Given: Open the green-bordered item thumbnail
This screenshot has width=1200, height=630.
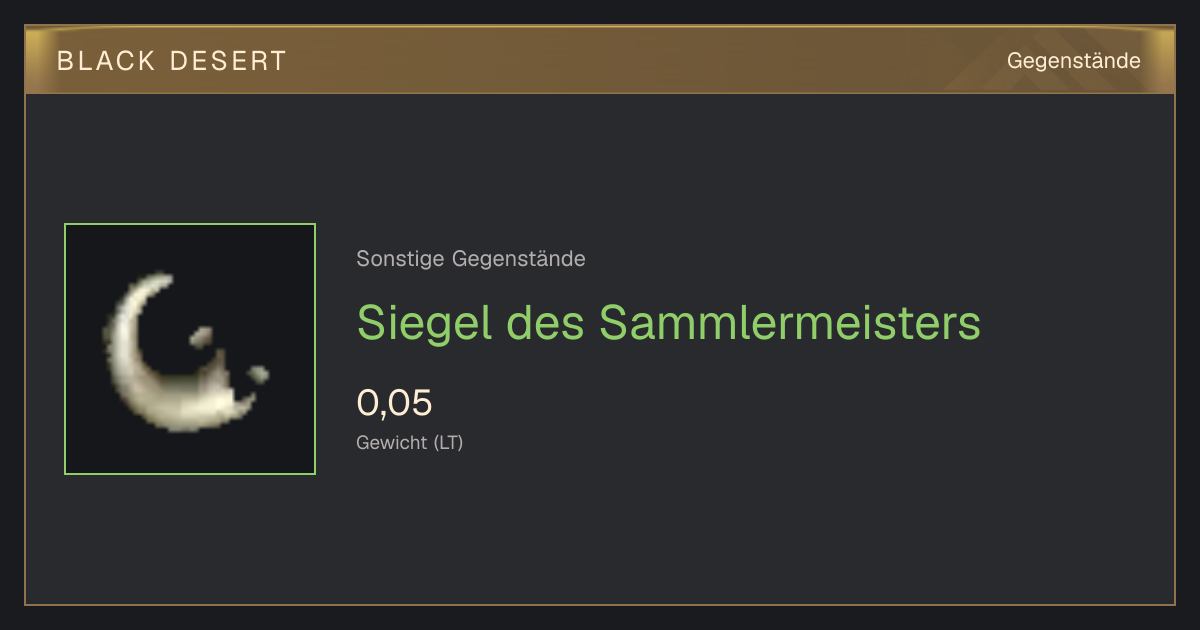Looking at the screenshot, I should click(190, 349).
